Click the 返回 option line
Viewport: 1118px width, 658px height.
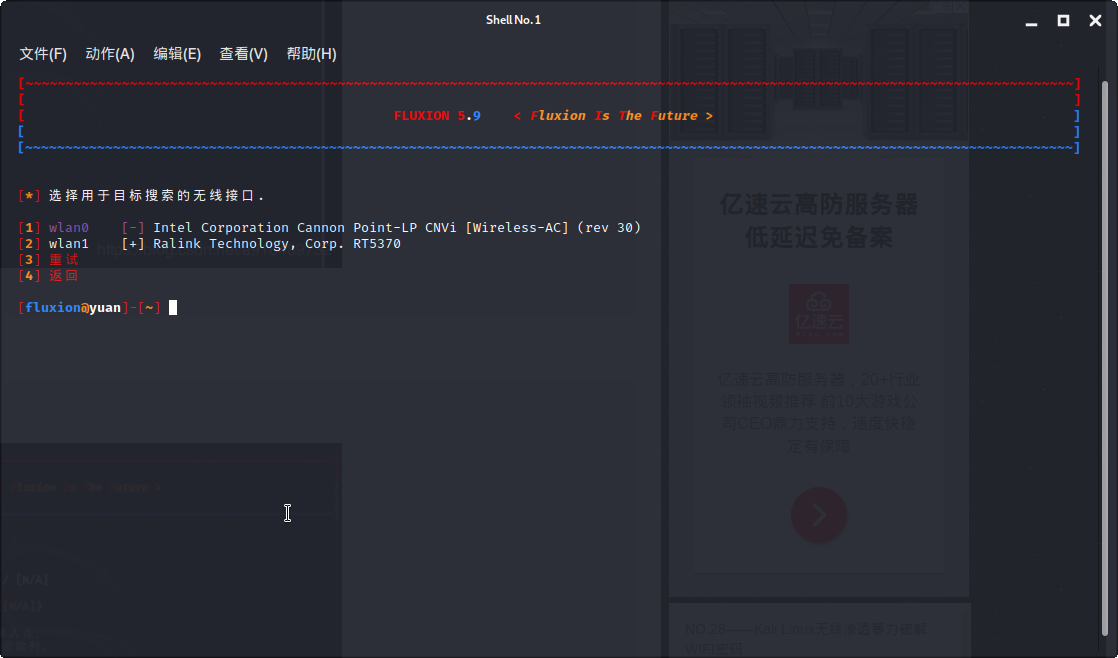[x=48, y=275]
